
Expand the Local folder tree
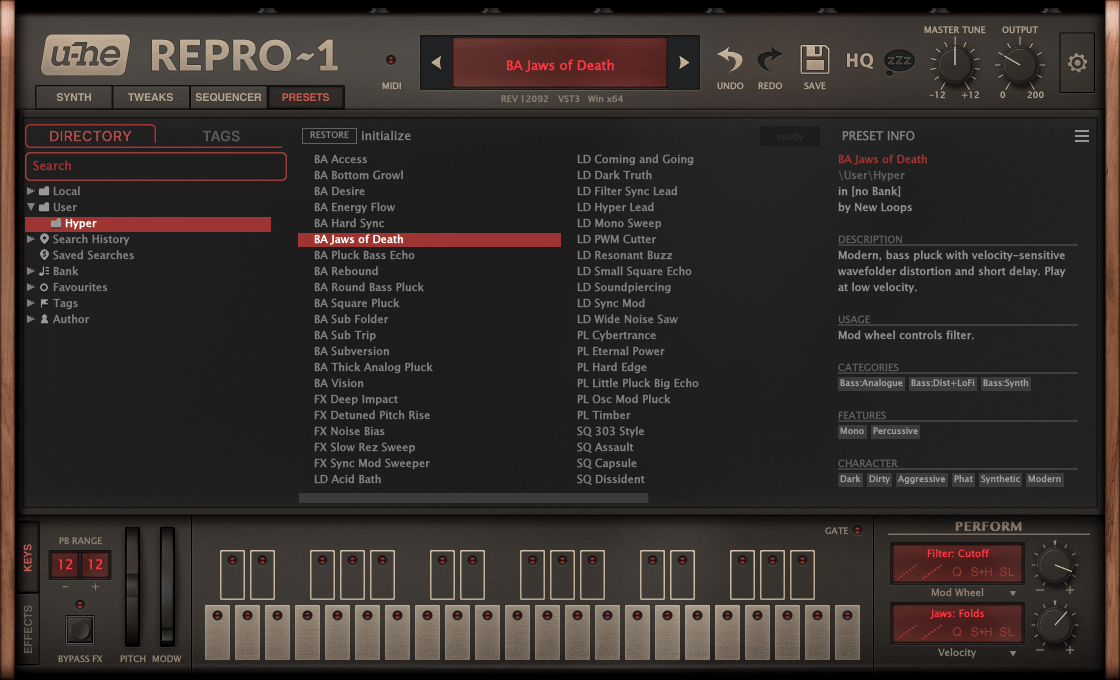coord(31,191)
